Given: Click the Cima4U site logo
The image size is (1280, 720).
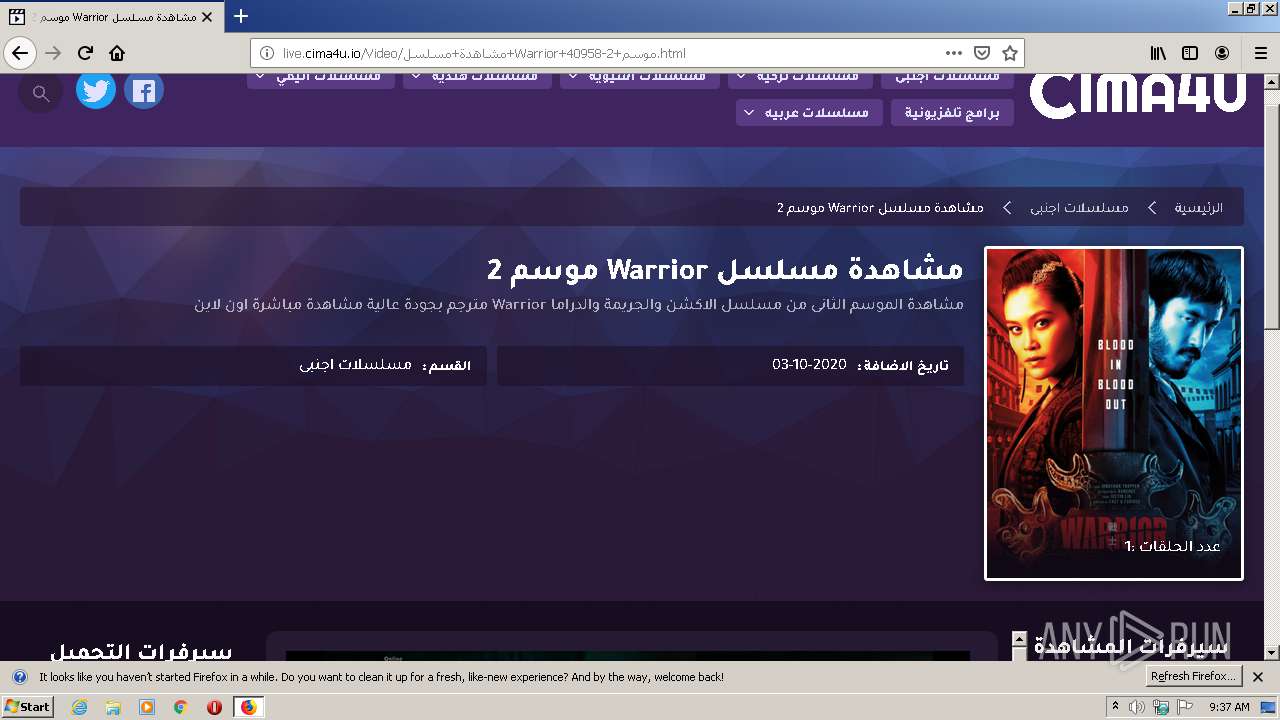Looking at the screenshot, I should 1138,95.
